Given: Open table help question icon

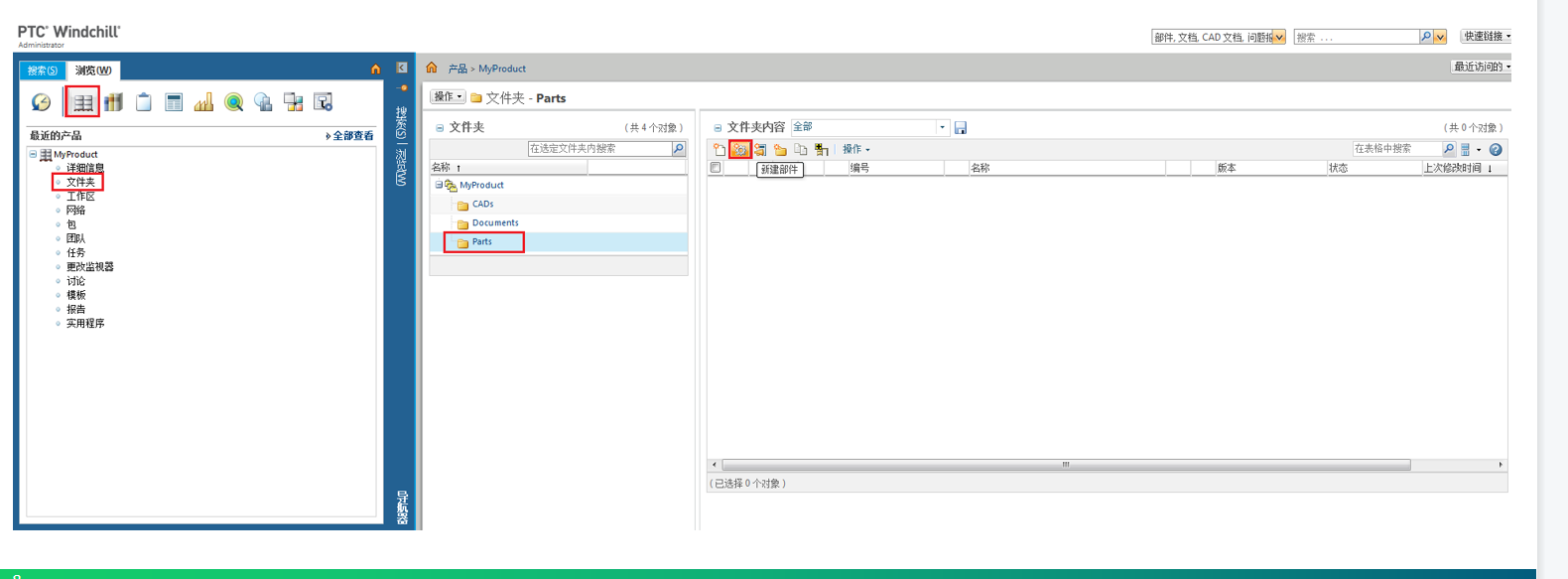Looking at the screenshot, I should pos(1496,149).
